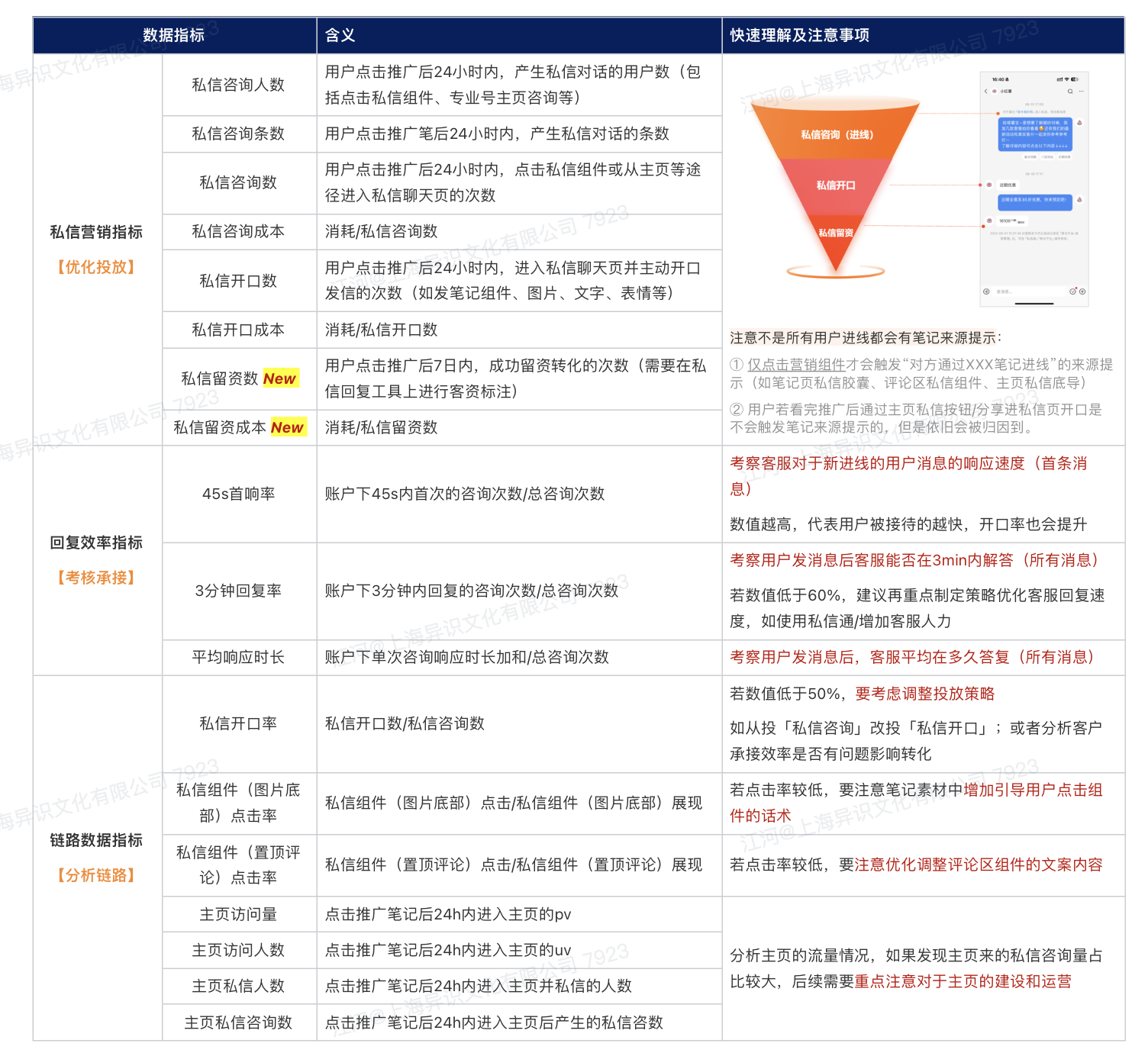Click the 发消息 input field in phone
This screenshot has width=1148, height=1053.
pyautogui.click(x=1028, y=291)
